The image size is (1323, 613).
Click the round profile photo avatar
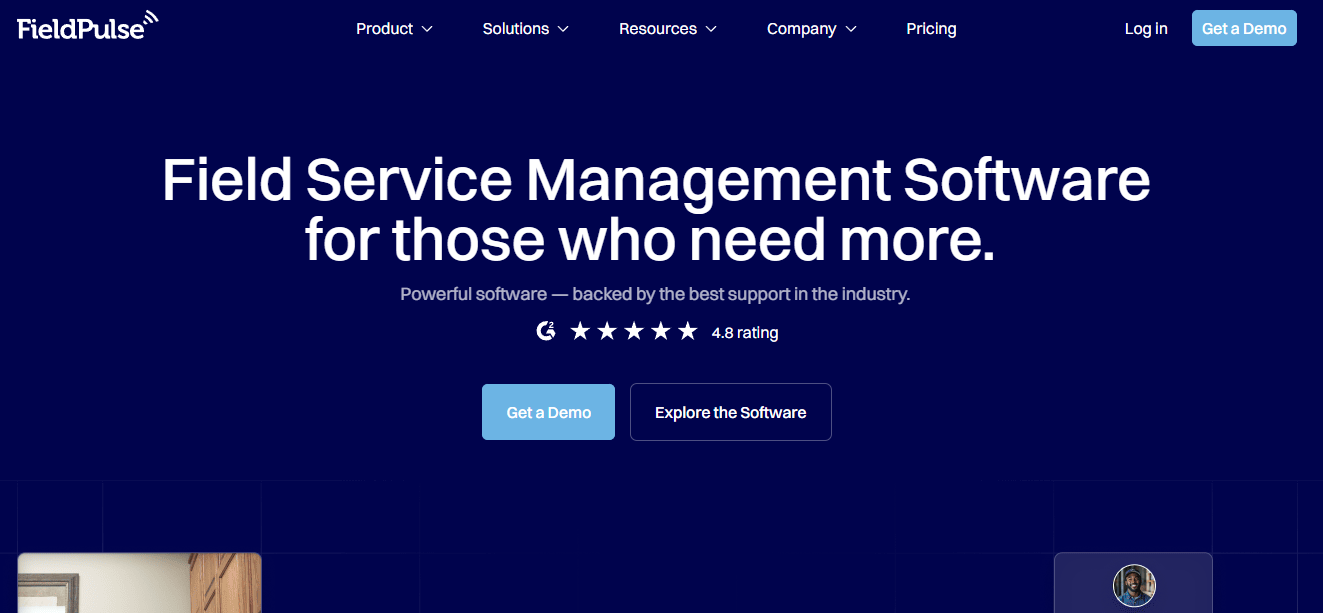1134,586
